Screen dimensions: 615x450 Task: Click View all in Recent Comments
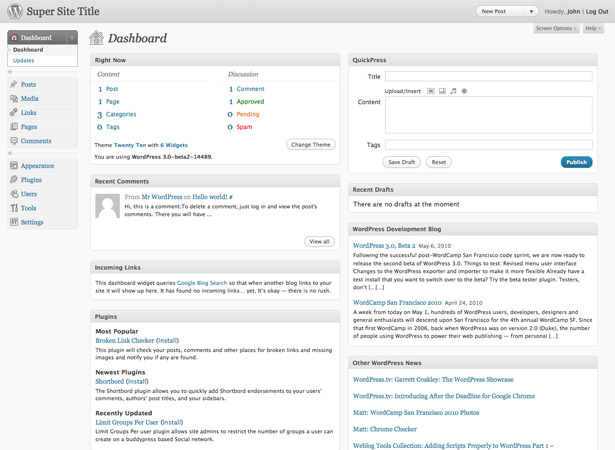tap(319, 241)
